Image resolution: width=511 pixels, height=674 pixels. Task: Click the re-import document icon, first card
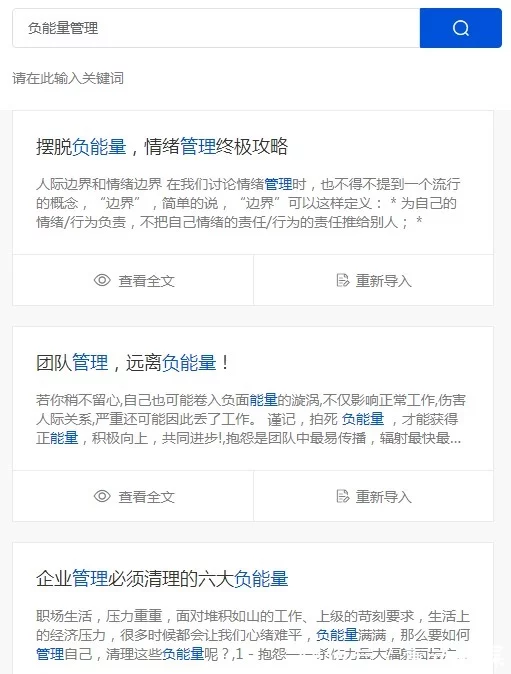point(343,280)
